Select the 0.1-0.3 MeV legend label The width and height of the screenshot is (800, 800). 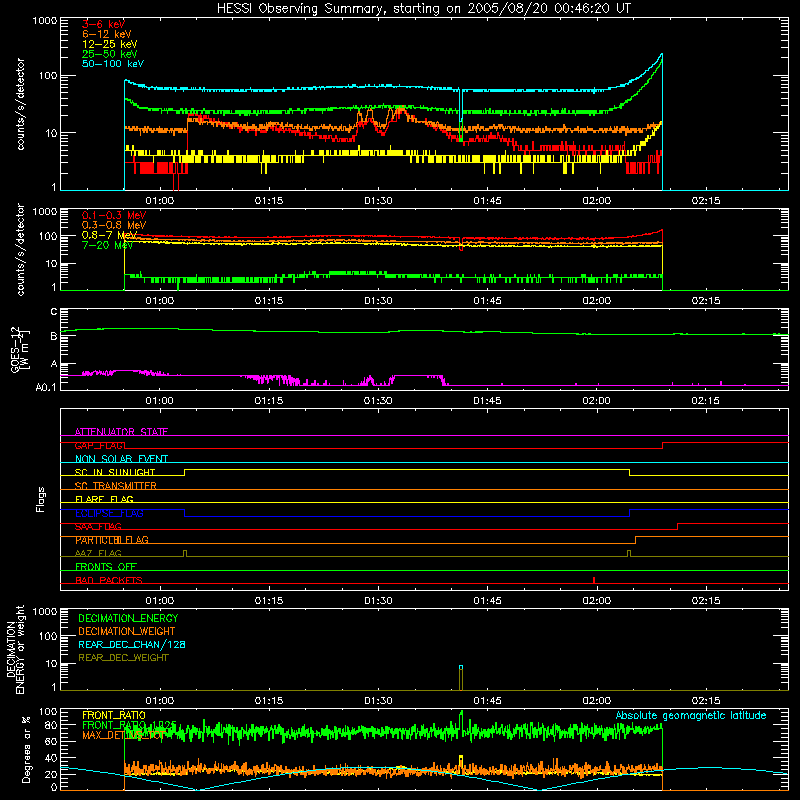(x=114, y=215)
